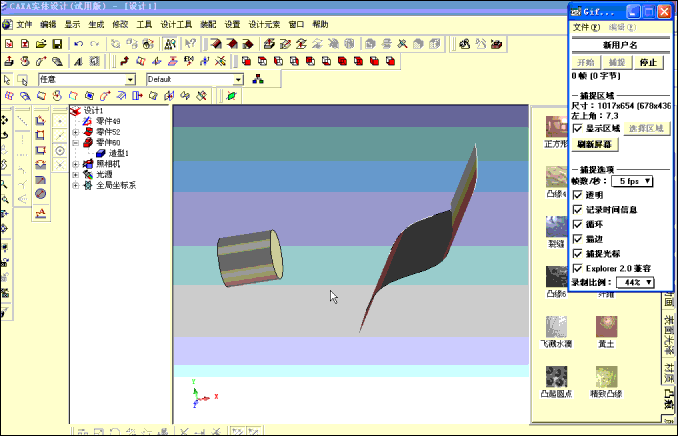Expand the 光源 tree node
The width and height of the screenshot is (678, 436).
(x=76, y=175)
